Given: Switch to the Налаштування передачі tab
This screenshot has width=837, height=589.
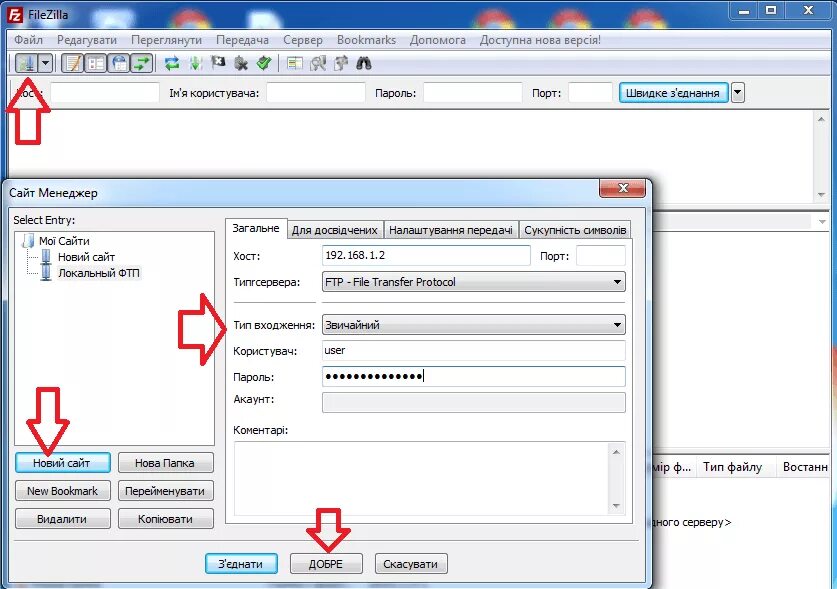Looking at the screenshot, I should click(x=451, y=230).
